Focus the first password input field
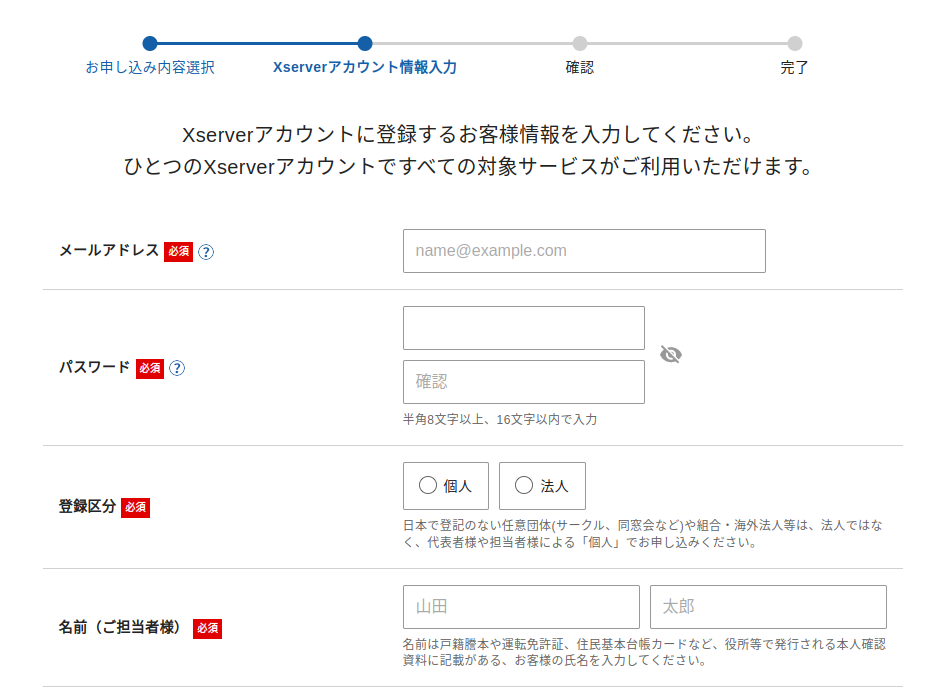Screen dimensions: 942x692 pos(523,328)
